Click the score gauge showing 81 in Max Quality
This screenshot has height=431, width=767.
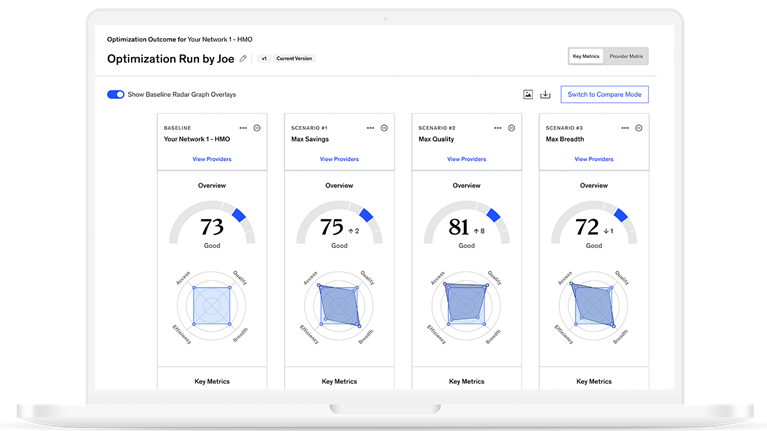(466, 227)
